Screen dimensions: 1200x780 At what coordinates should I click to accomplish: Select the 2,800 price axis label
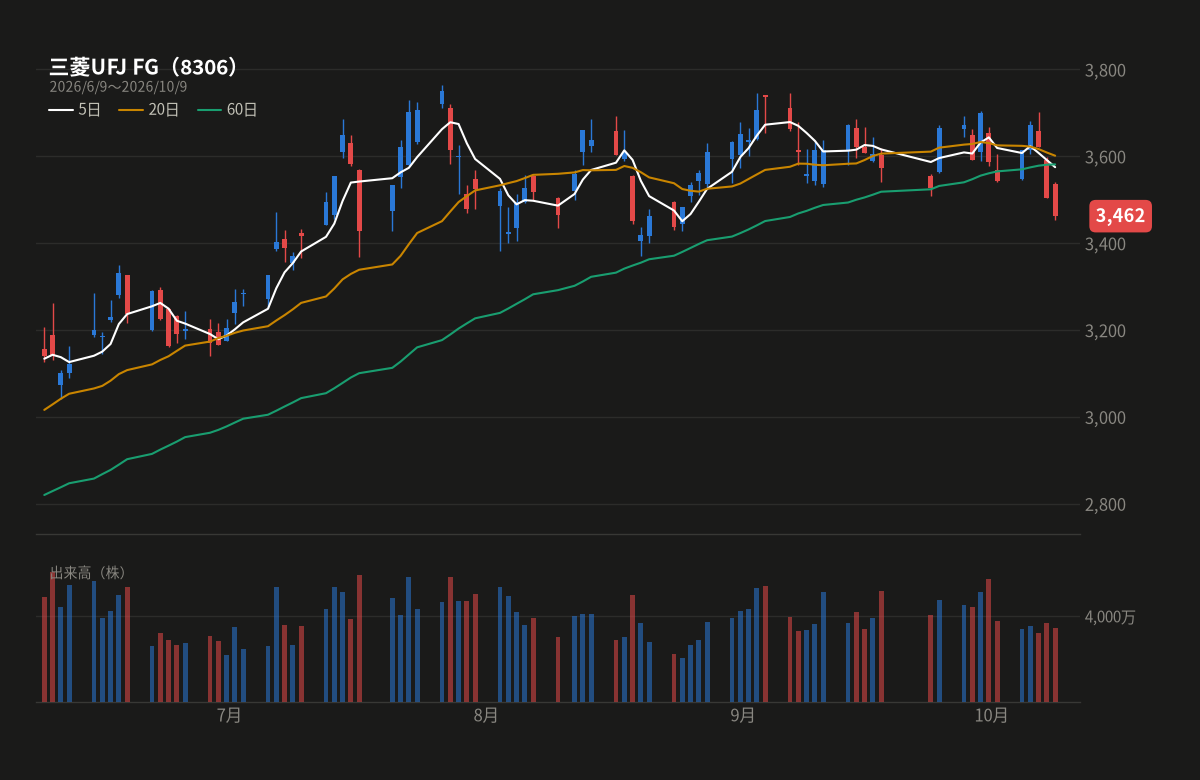pos(1106,505)
